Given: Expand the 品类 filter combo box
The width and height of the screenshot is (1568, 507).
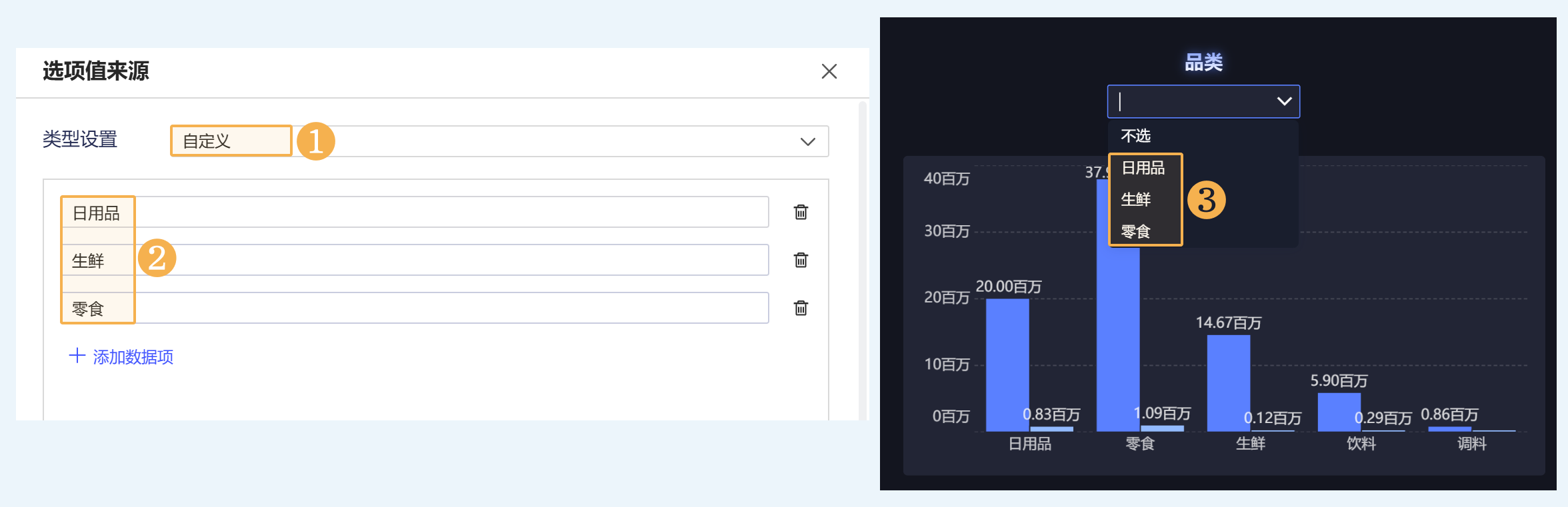Looking at the screenshot, I should (x=1203, y=101).
